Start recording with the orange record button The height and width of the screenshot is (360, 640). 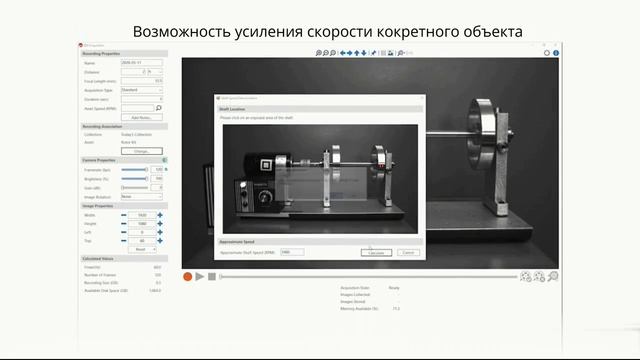pyautogui.click(x=187, y=277)
